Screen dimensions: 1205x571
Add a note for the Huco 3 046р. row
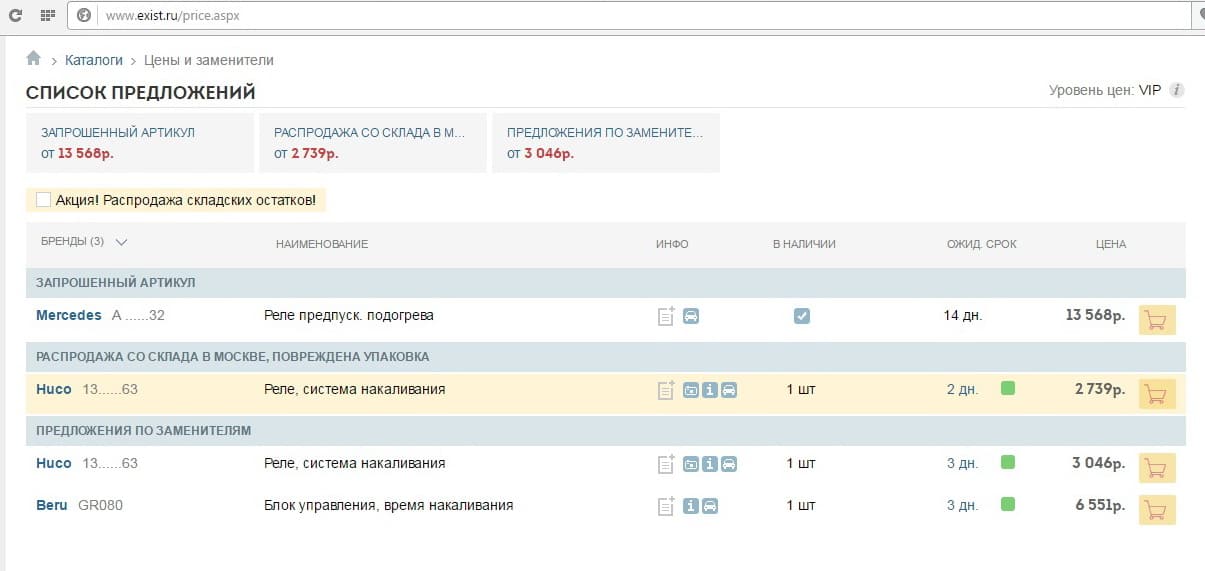coord(666,464)
